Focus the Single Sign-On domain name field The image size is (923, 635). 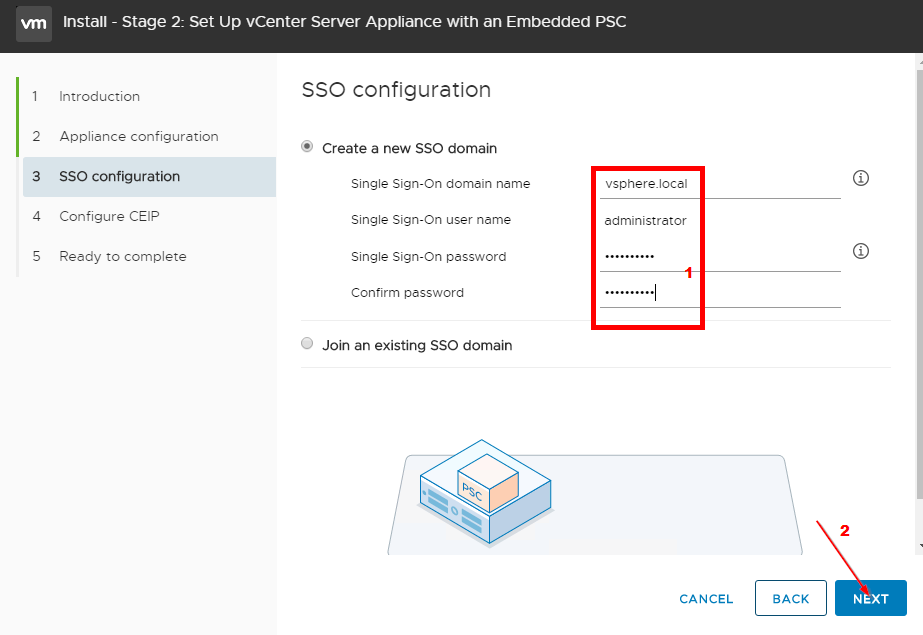click(720, 184)
